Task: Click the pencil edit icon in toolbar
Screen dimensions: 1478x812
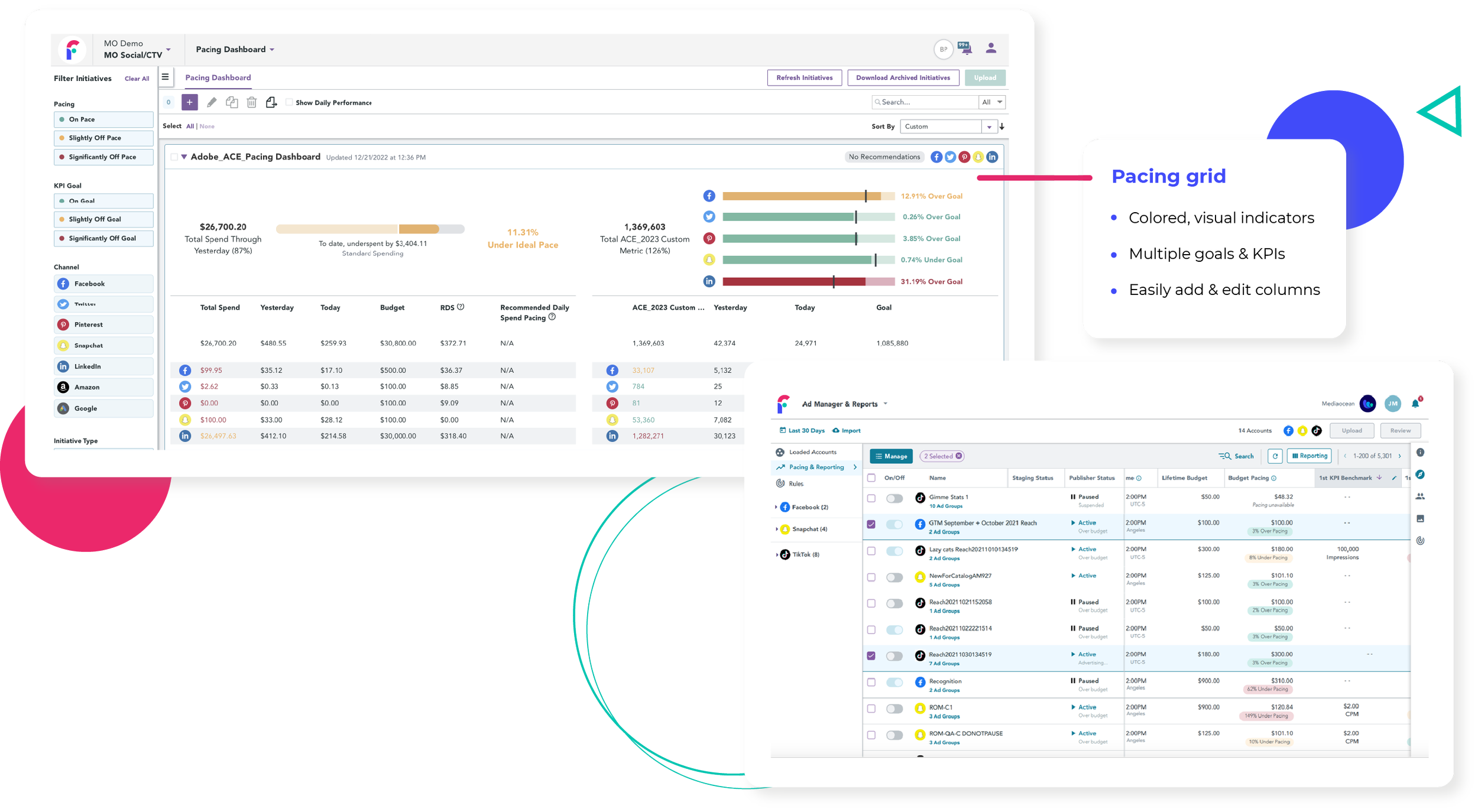Action: click(211, 102)
